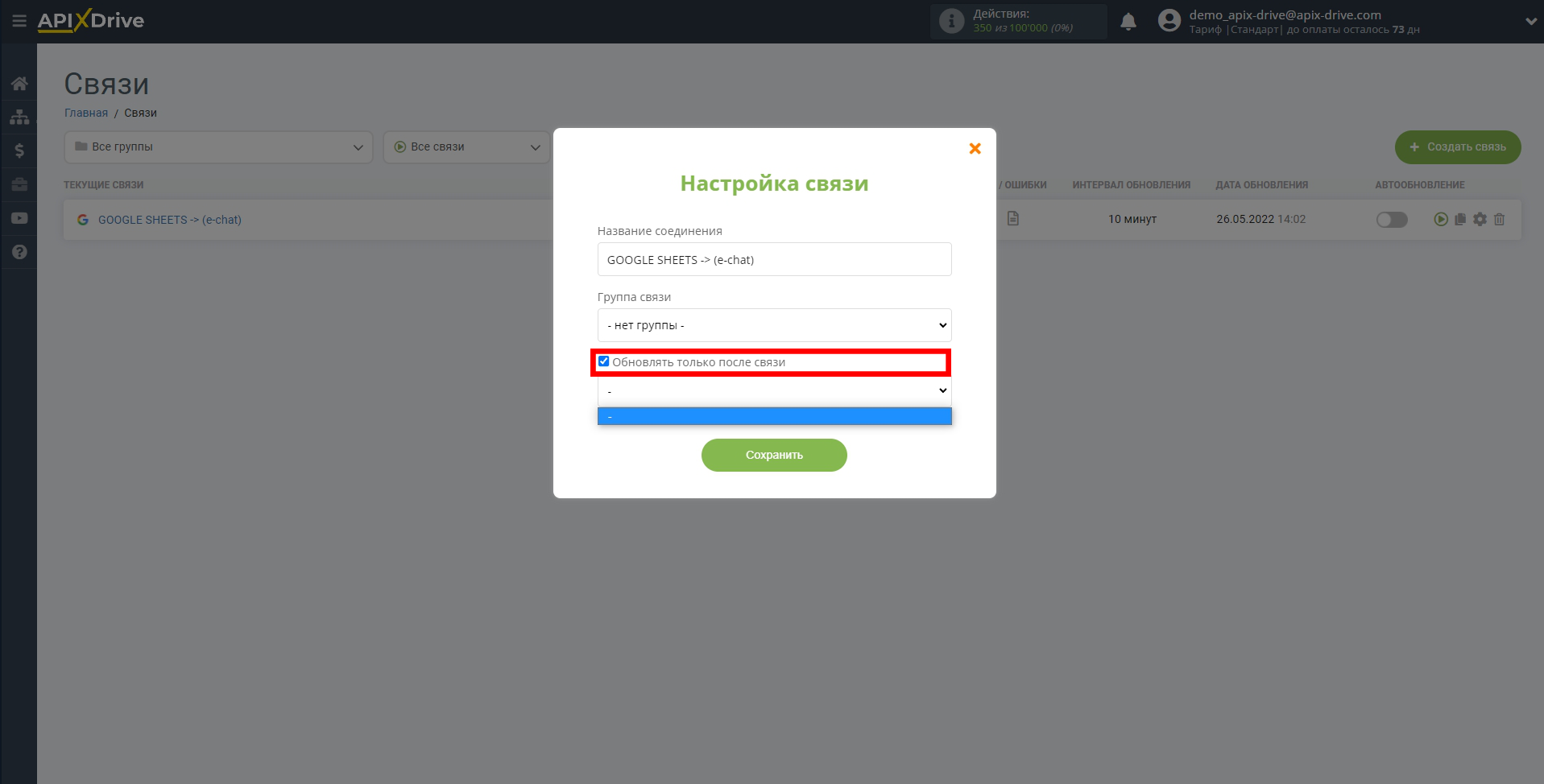Open settings gear for GOOGLE SHEETS connection
This screenshot has height=784, width=1544.
point(1480,219)
